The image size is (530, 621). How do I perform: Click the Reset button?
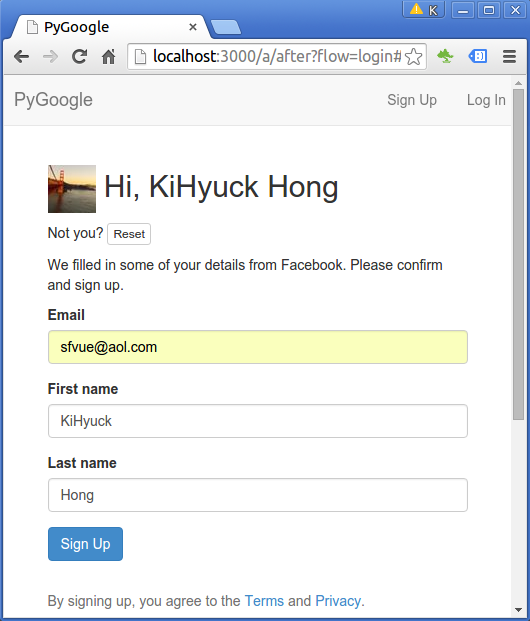[129, 234]
